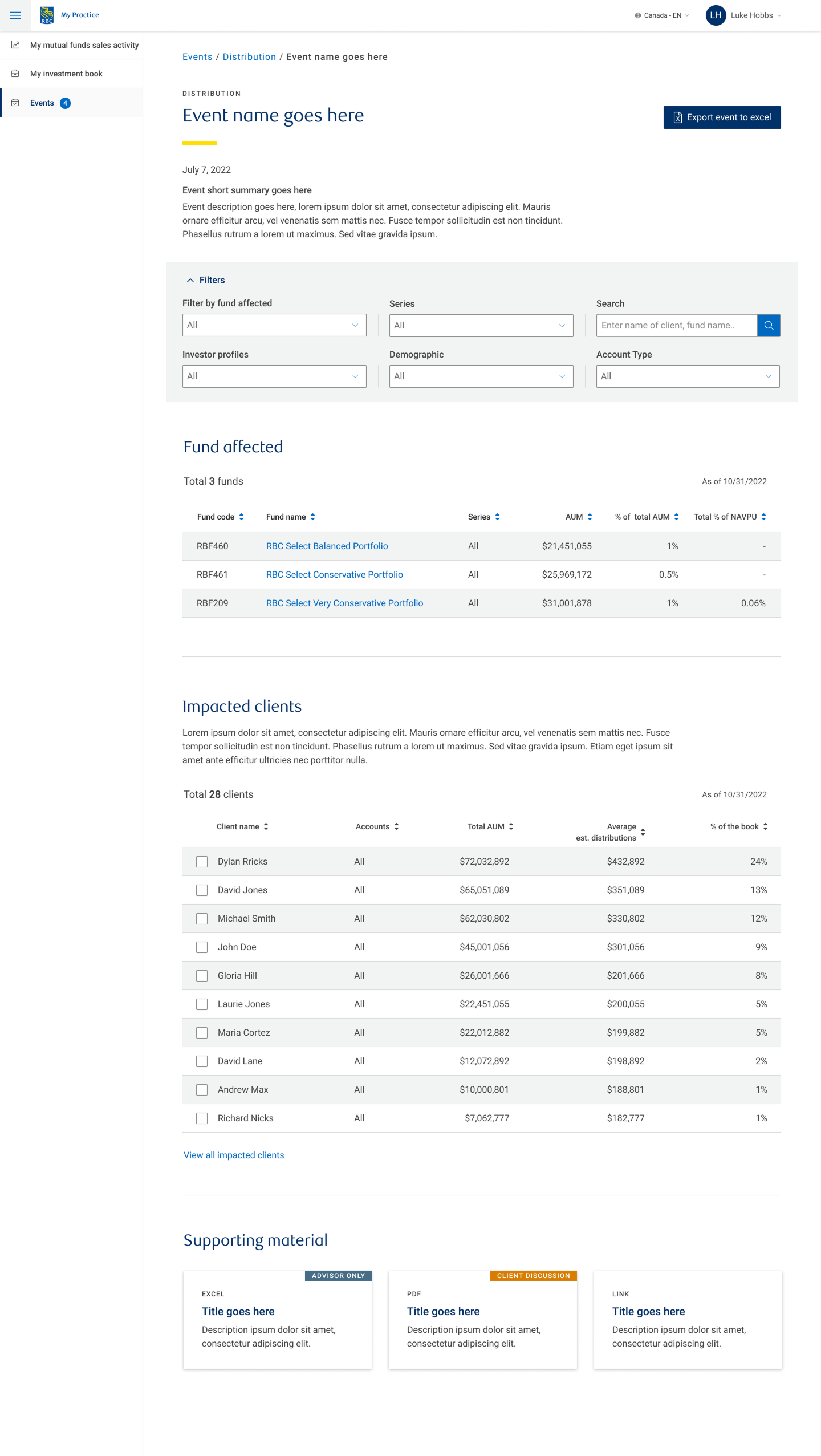
Task: Click the search input field
Action: (x=677, y=326)
